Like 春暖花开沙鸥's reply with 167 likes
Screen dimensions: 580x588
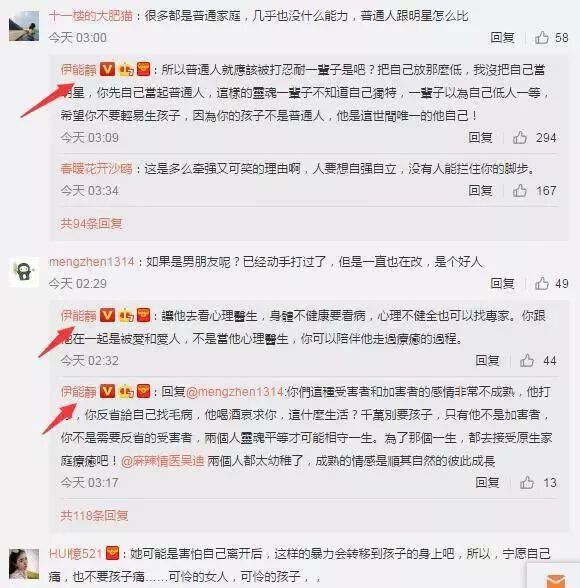pos(520,190)
